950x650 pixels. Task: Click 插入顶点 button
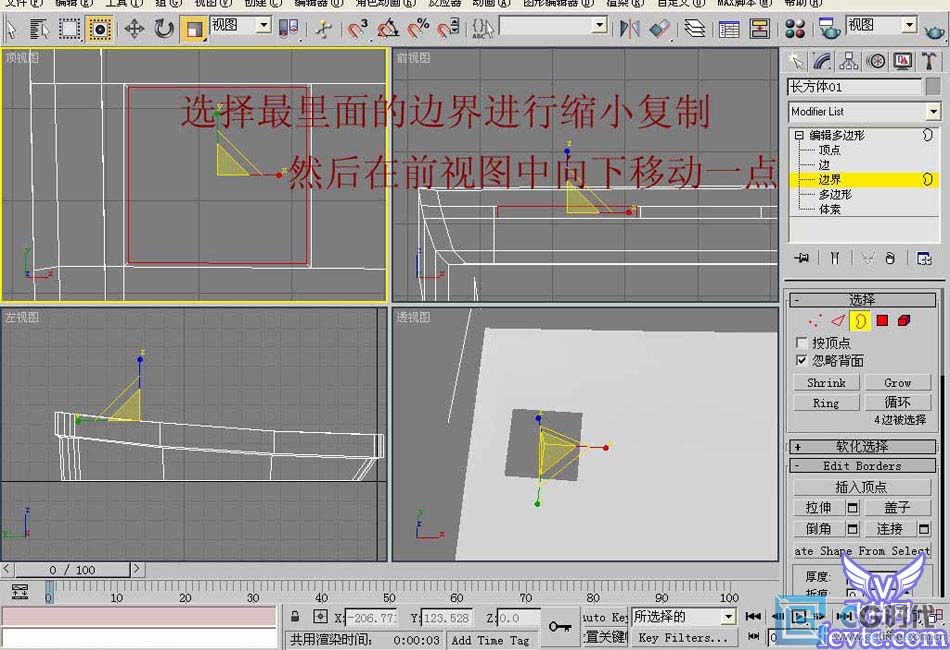pyautogui.click(x=862, y=487)
